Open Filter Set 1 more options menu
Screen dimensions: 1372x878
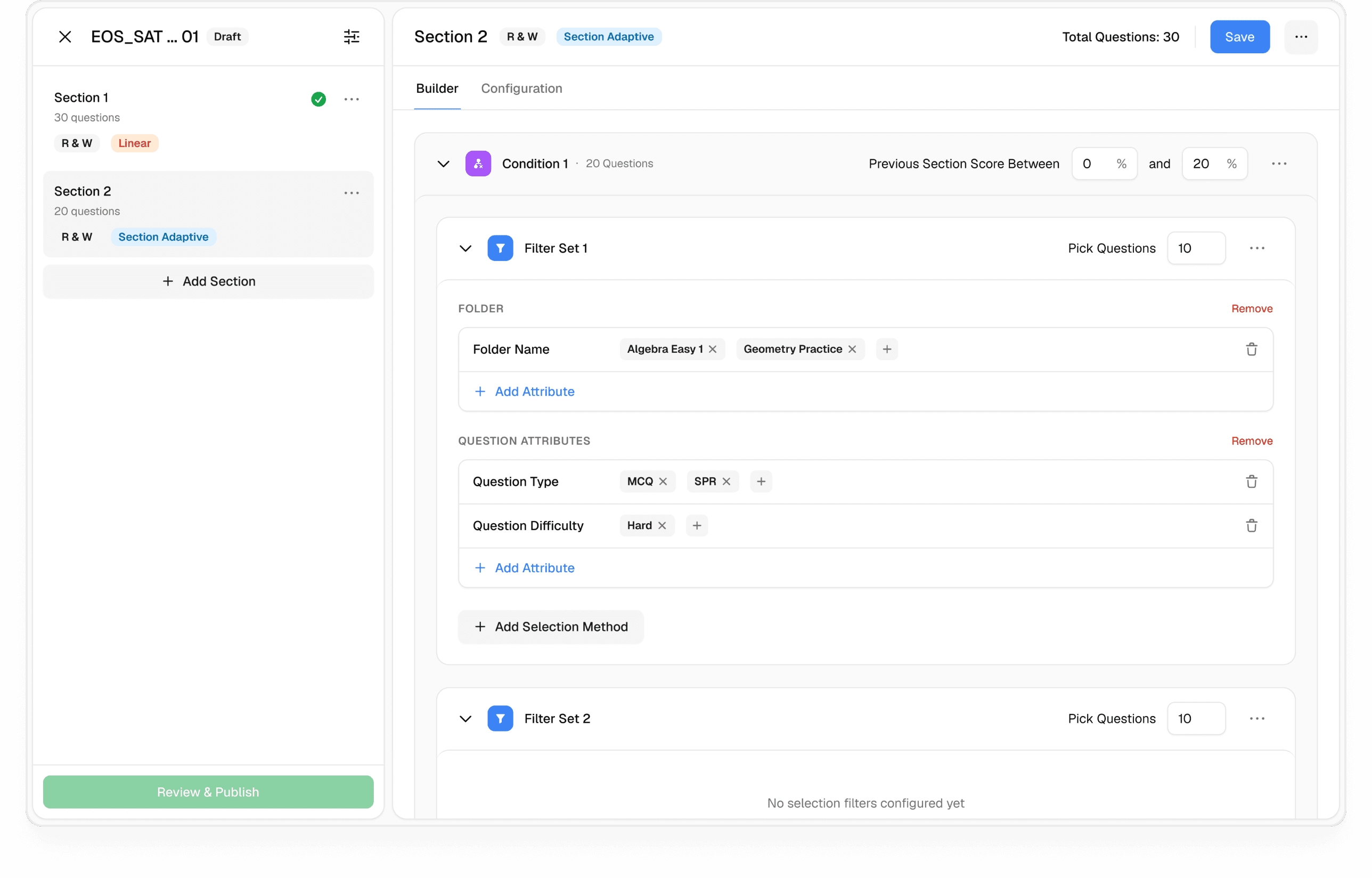click(x=1257, y=248)
